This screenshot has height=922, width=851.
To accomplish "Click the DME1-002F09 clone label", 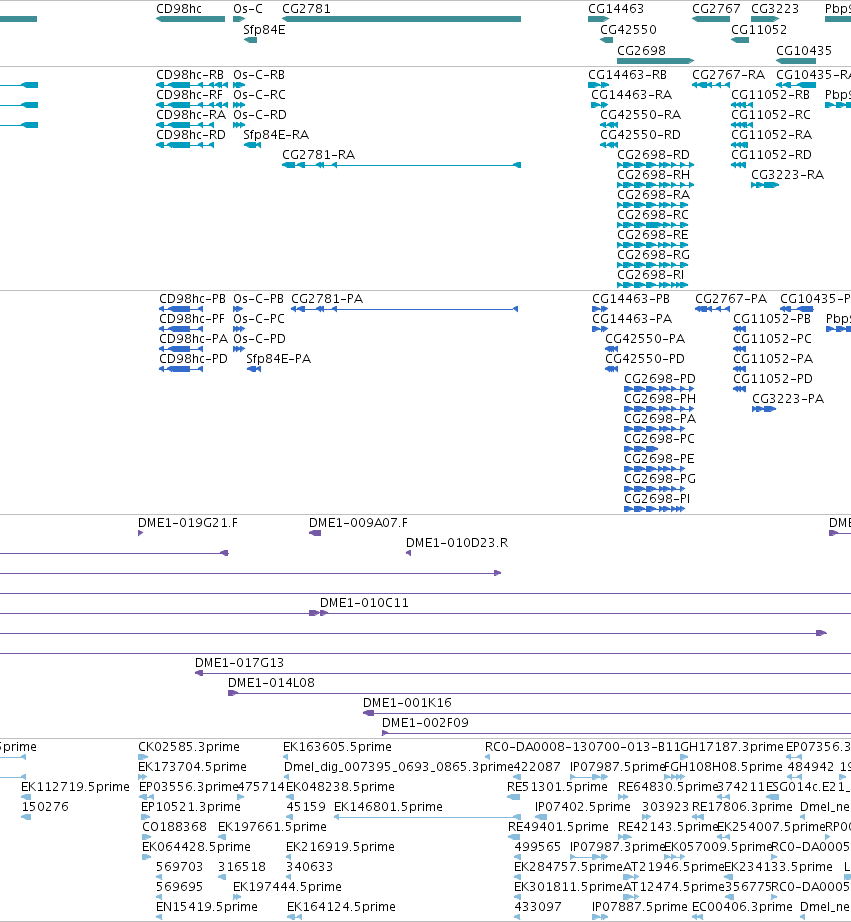I will 425,723.
